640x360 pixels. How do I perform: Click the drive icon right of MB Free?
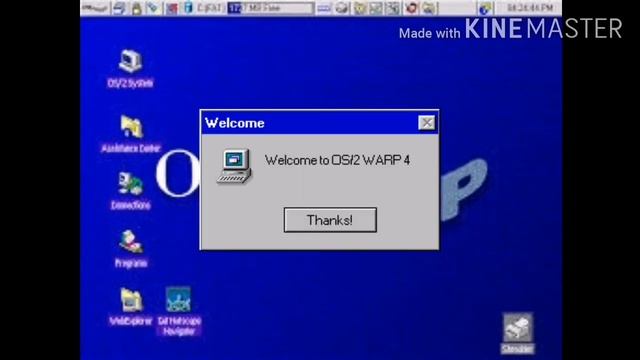(x=324, y=8)
